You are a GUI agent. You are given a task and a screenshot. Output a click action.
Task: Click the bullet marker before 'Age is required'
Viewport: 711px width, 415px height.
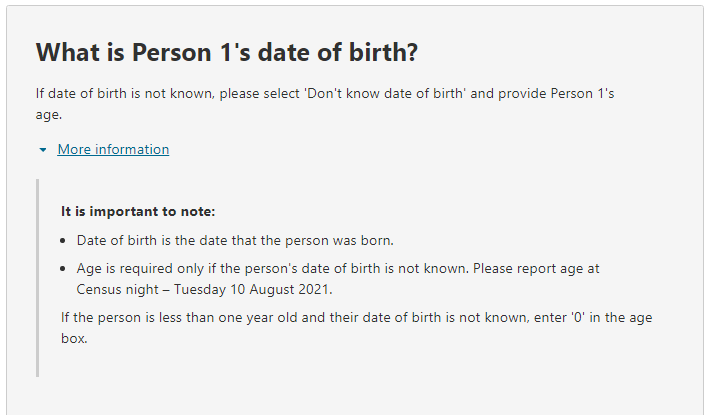(63, 269)
